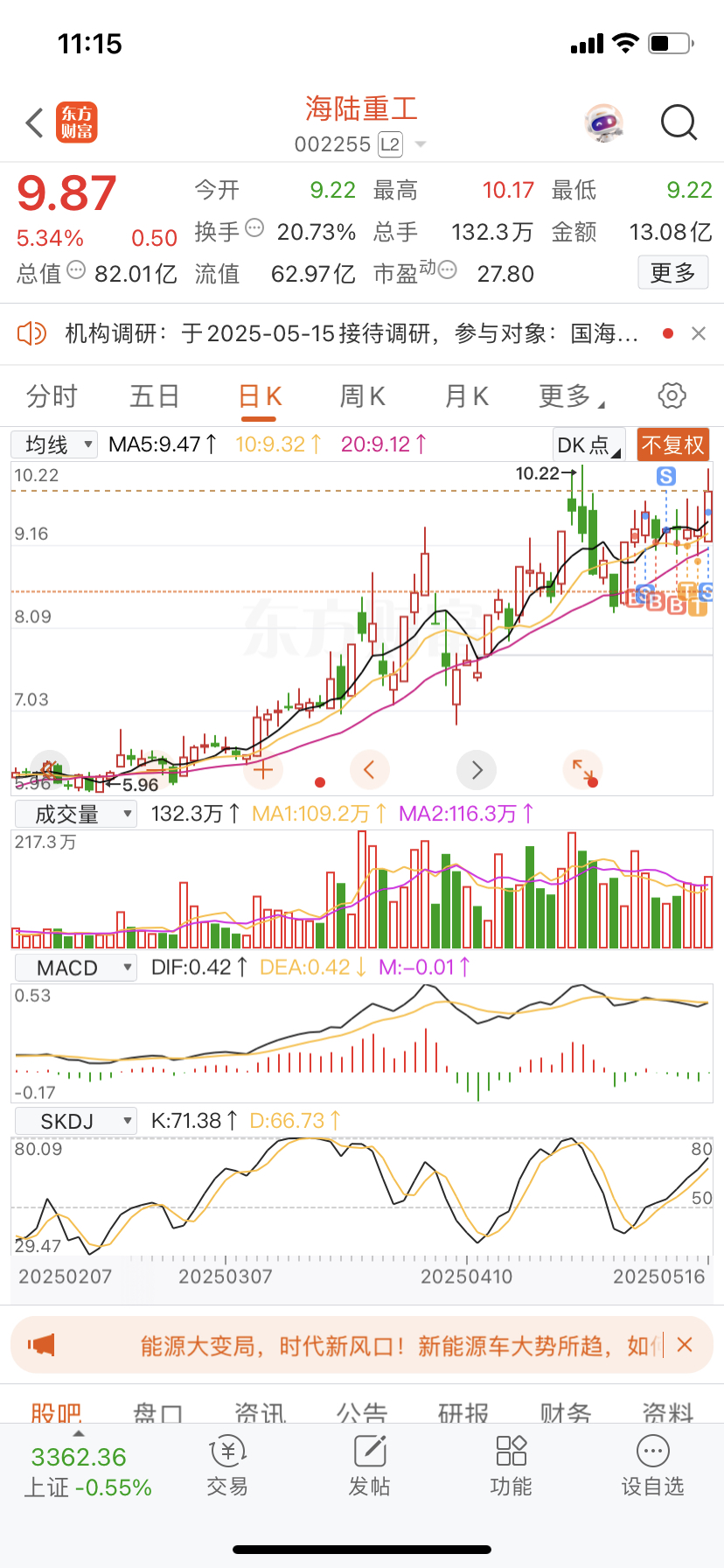724x1568 pixels.
Task: Open the 成交量 indicator dropdown
Action: [76, 814]
